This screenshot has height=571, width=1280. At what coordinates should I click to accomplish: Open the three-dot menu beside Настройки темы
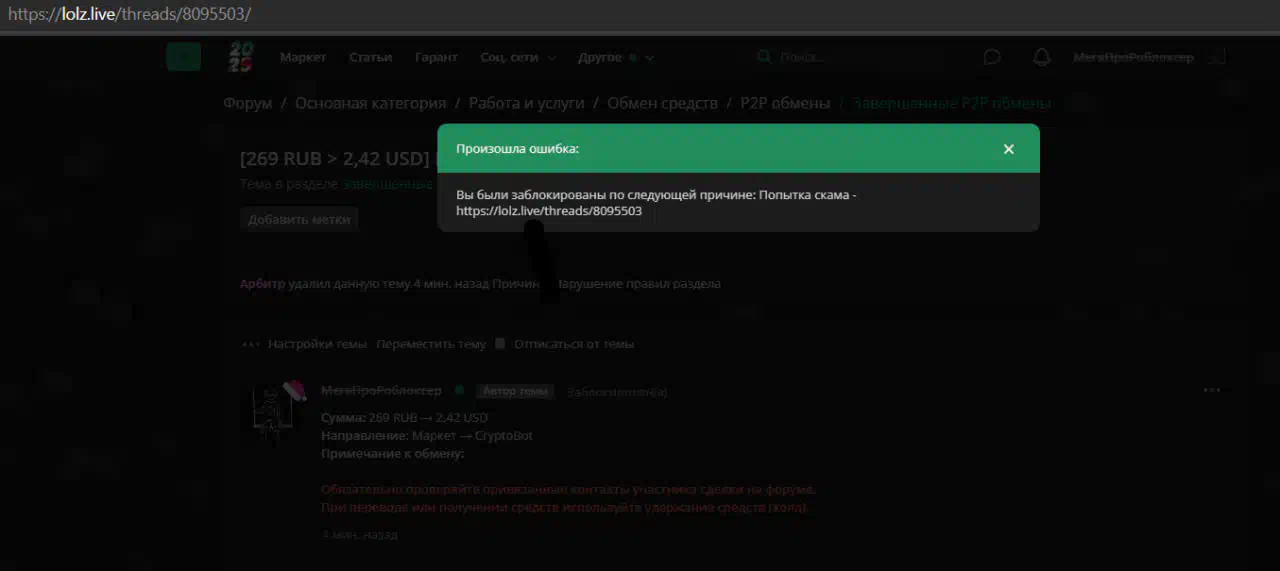pyautogui.click(x=250, y=344)
